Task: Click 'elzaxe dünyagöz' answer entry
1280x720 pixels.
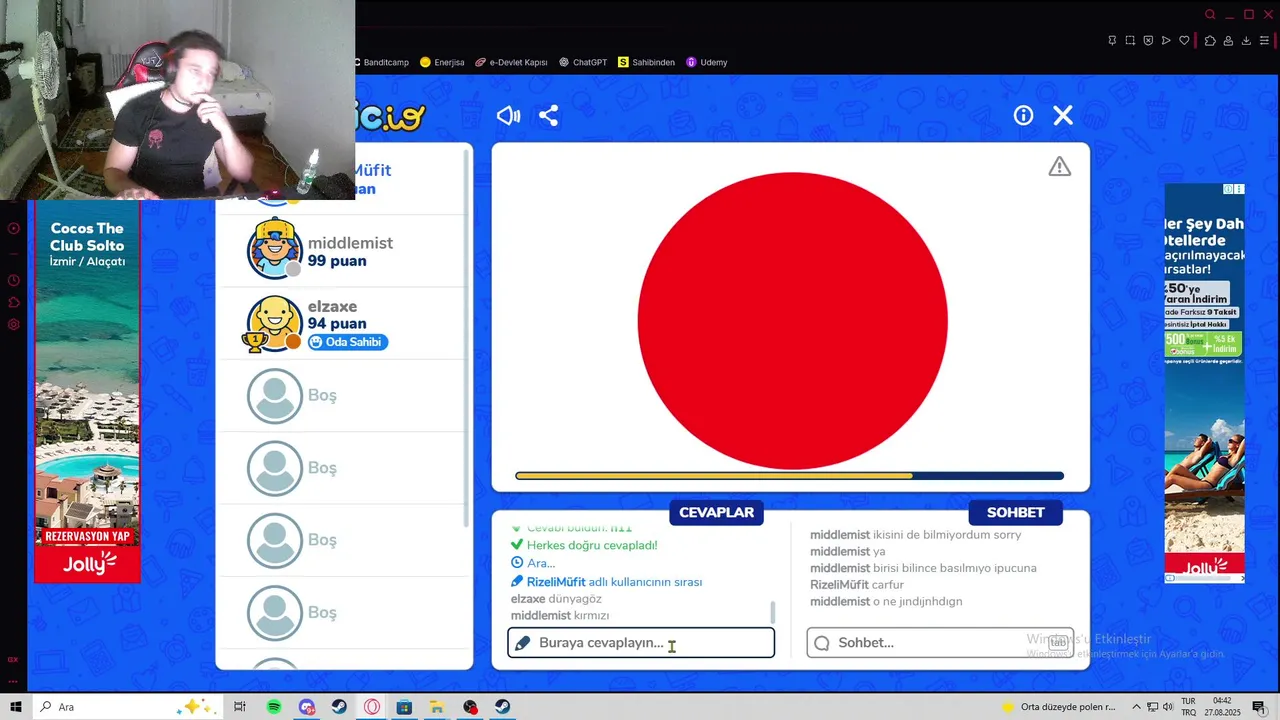Action: (x=556, y=599)
